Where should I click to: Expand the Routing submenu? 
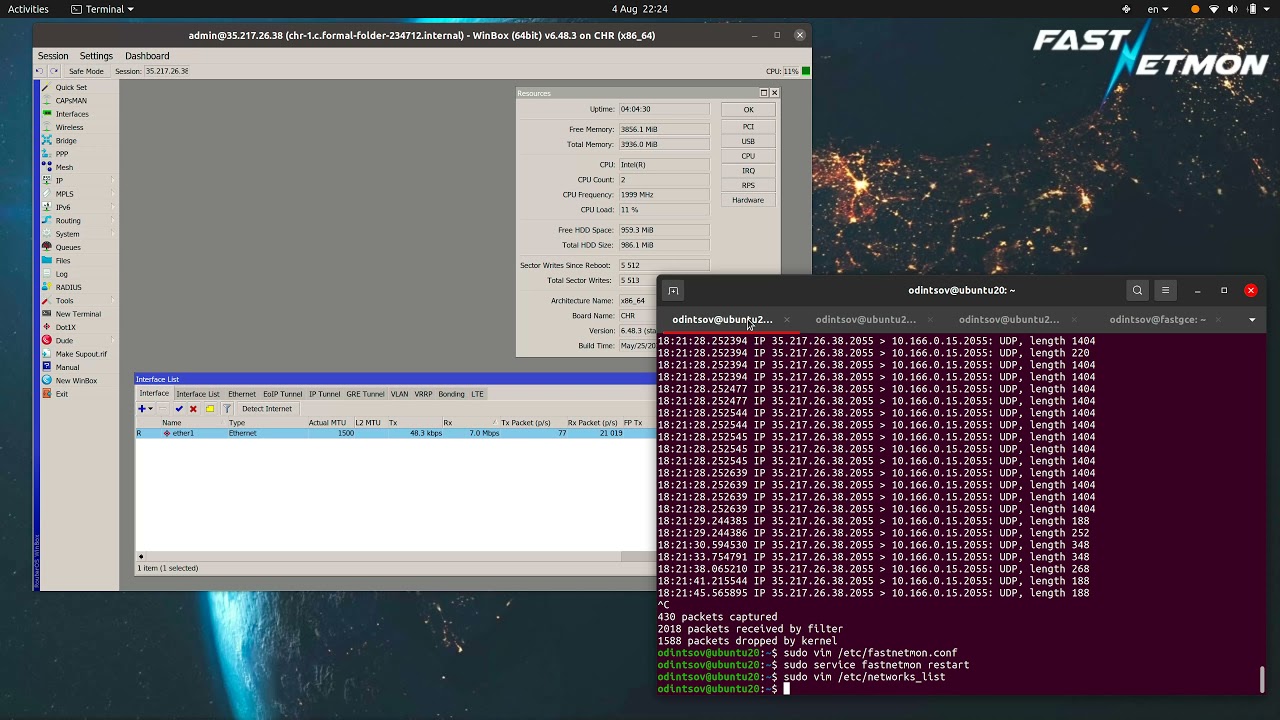pyautogui.click(x=79, y=221)
